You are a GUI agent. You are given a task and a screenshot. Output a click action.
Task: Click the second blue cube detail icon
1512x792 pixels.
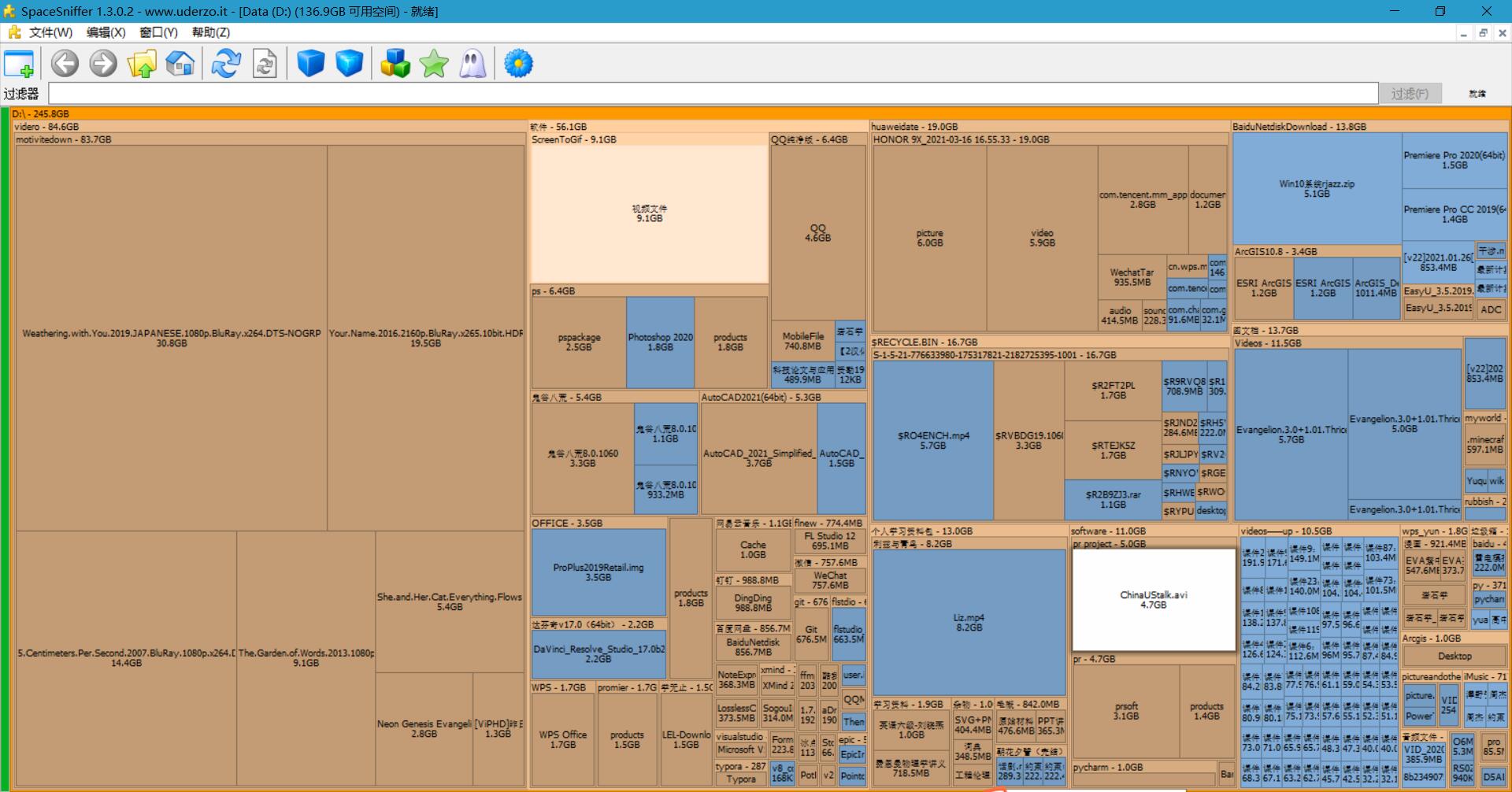point(349,64)
